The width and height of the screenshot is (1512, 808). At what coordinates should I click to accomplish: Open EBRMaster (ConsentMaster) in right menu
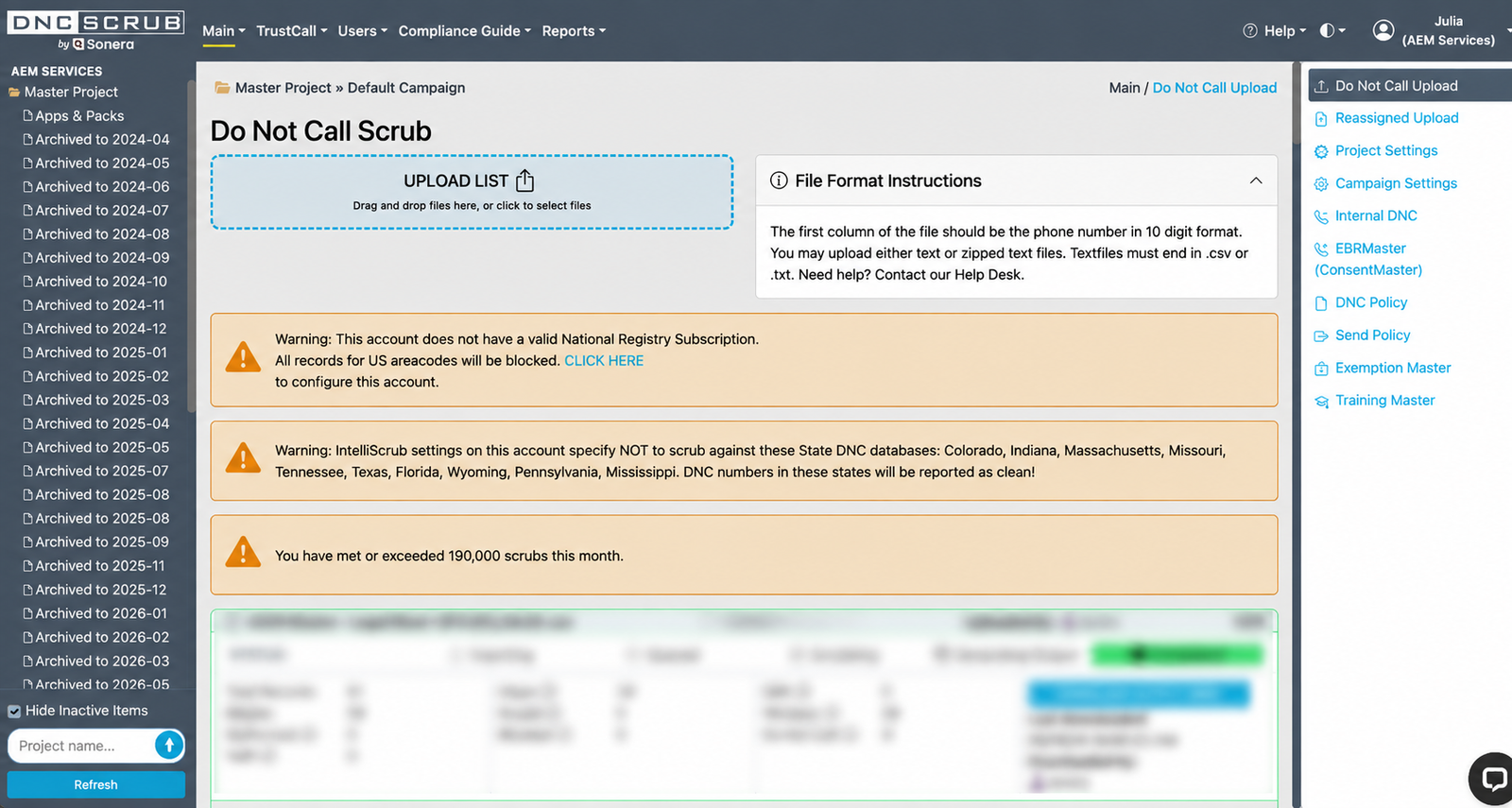tap(1369, 259)
